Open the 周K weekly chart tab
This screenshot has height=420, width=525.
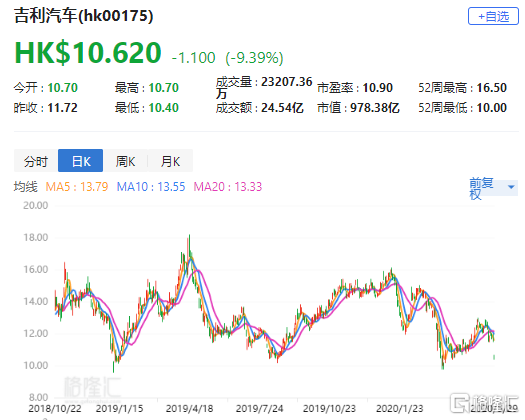tap(125, 161)
